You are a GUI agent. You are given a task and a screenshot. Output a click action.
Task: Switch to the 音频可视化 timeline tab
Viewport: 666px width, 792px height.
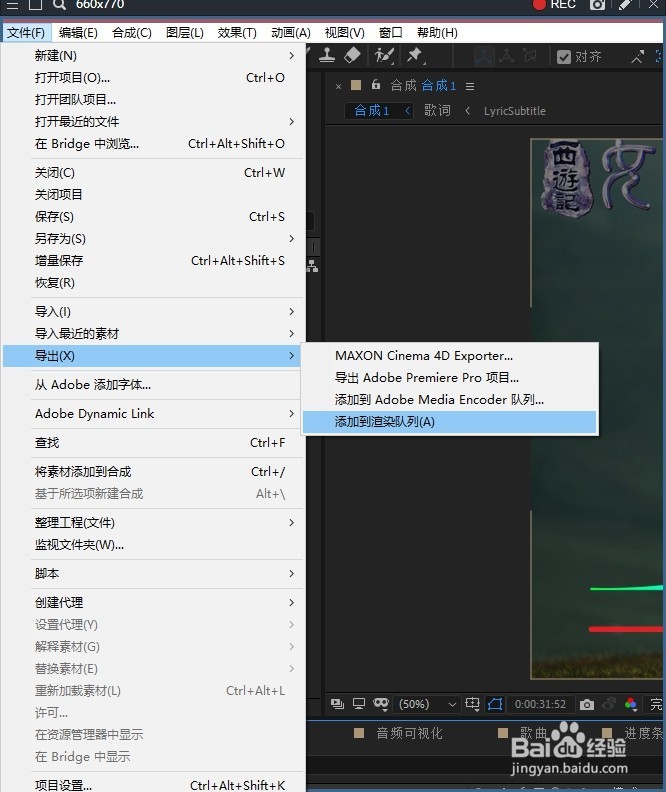pos(409,733)
